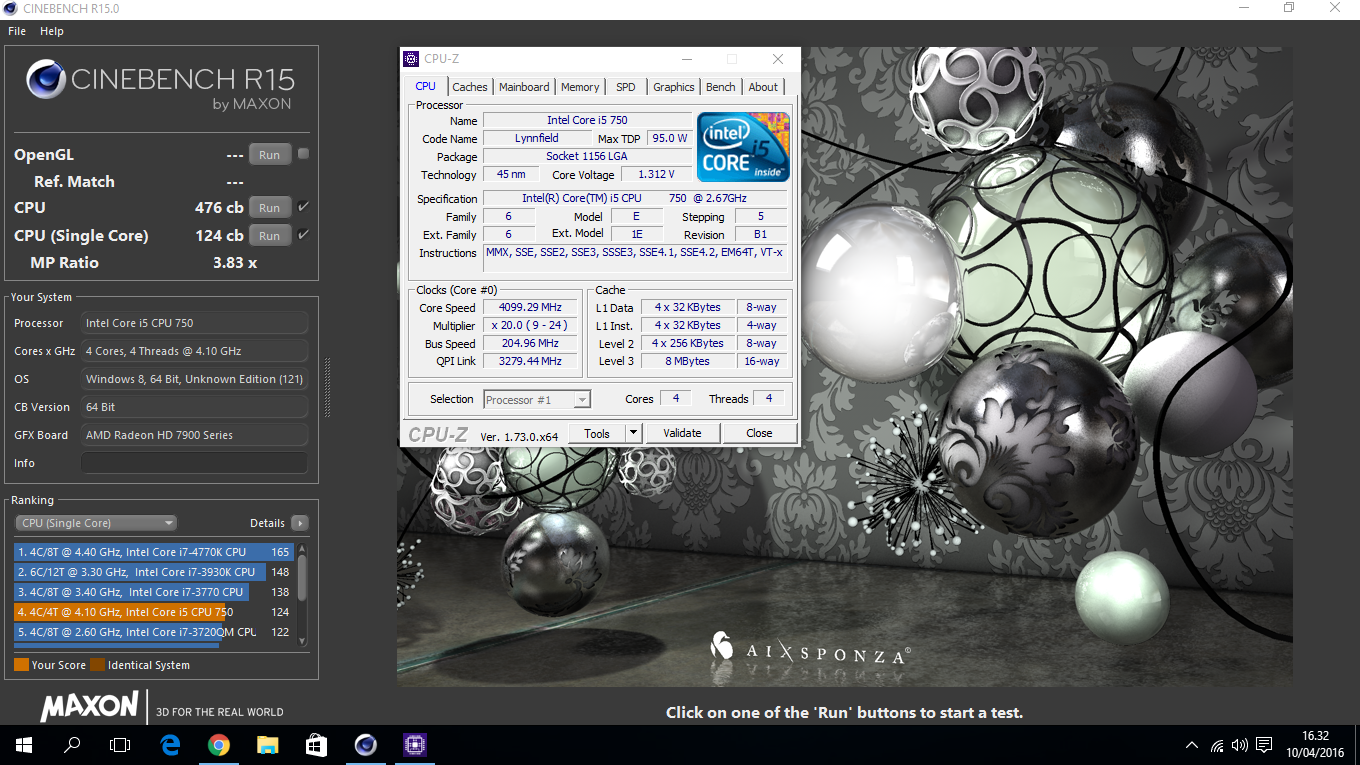Open the taskbar clock showing 16.32
The width and height of the screenshot is (1360, 765).
tap(1315, 745)
